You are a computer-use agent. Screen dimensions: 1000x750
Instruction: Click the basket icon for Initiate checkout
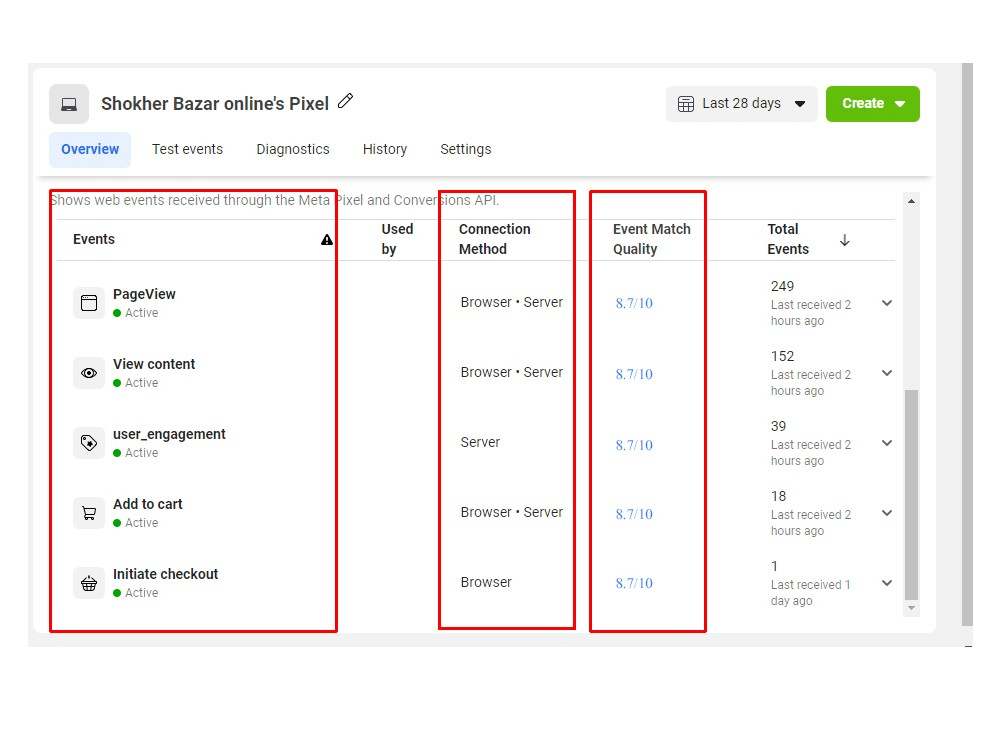88,582
